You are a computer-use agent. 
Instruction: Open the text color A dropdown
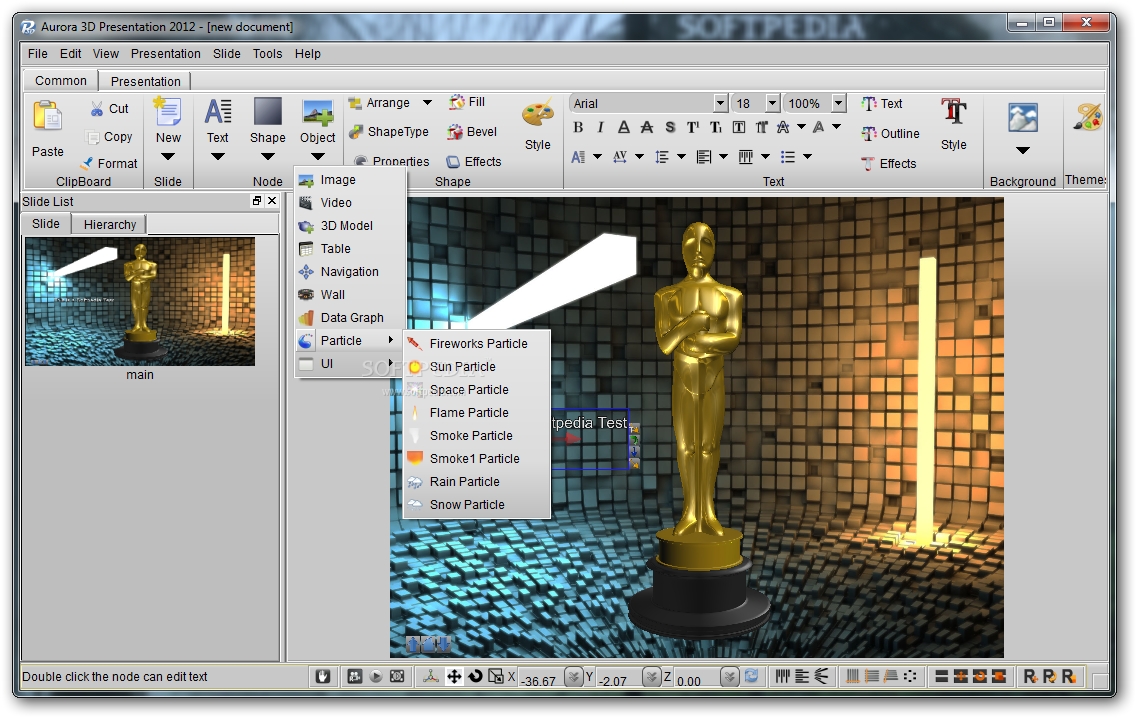[x=836, y=127]
